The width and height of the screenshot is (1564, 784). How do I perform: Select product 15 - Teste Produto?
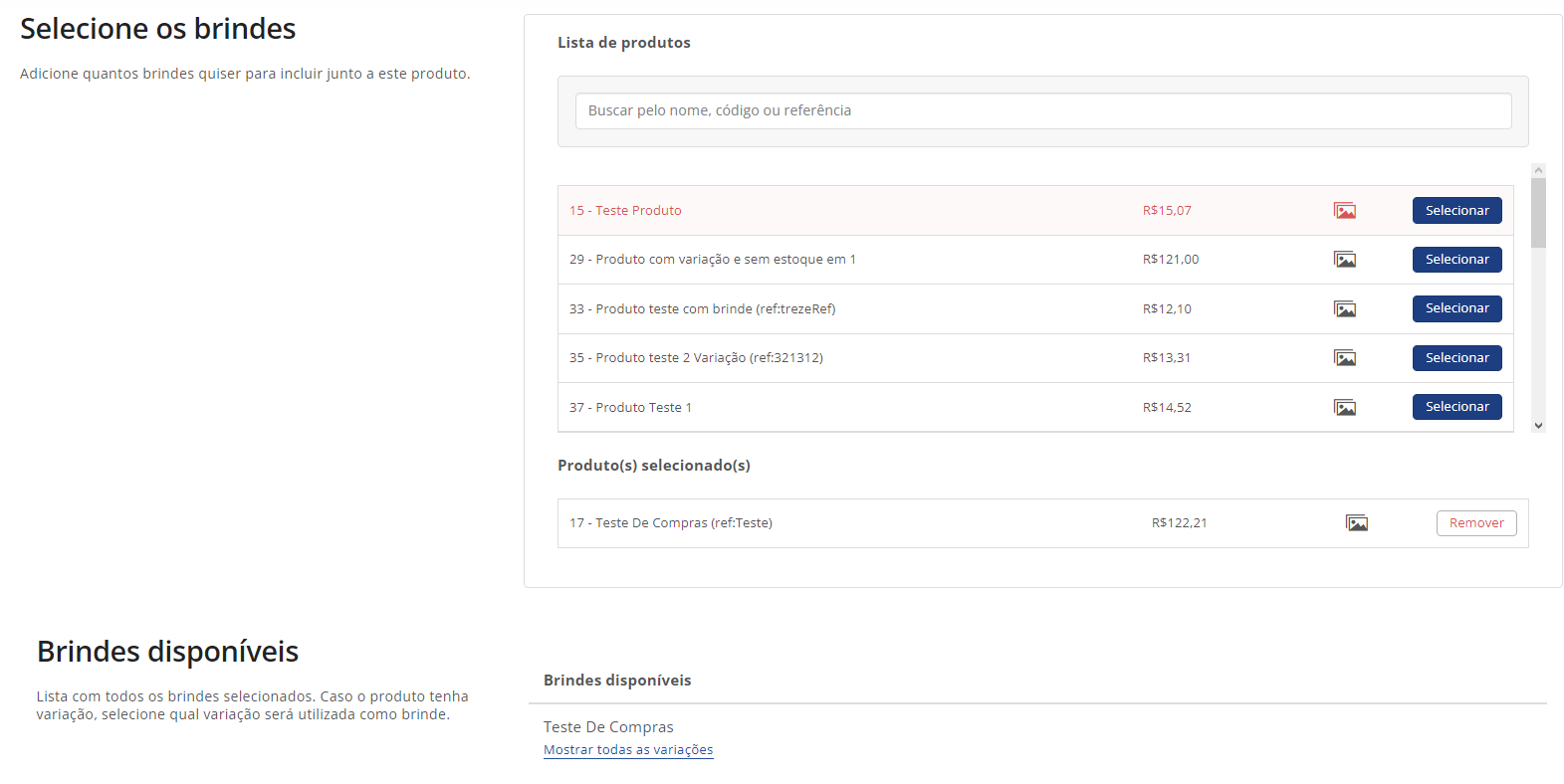[1457, 210]
